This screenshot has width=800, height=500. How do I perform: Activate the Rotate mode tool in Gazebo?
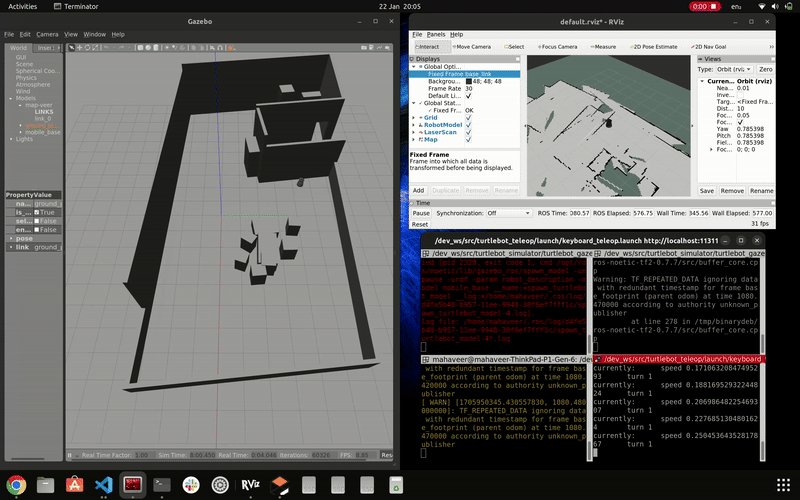pyautogui.click(x=87, y=47)
